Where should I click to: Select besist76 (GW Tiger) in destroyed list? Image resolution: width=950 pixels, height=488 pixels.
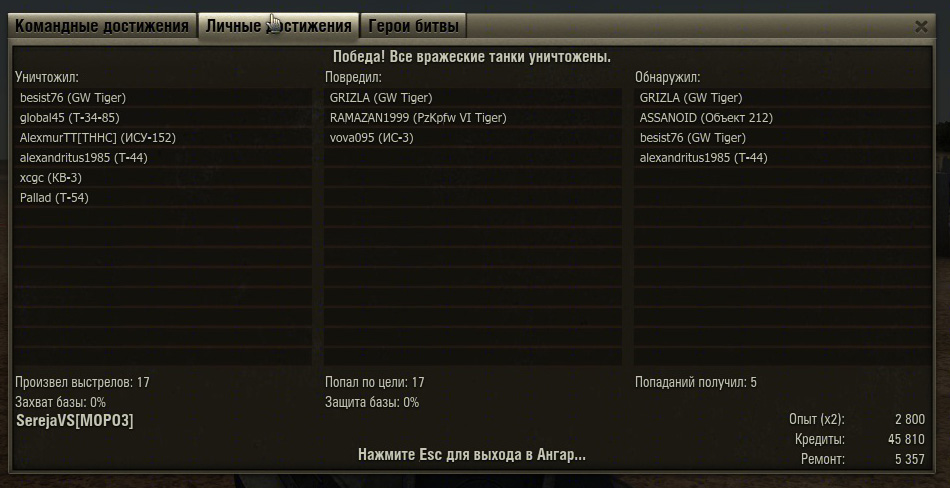163,98
